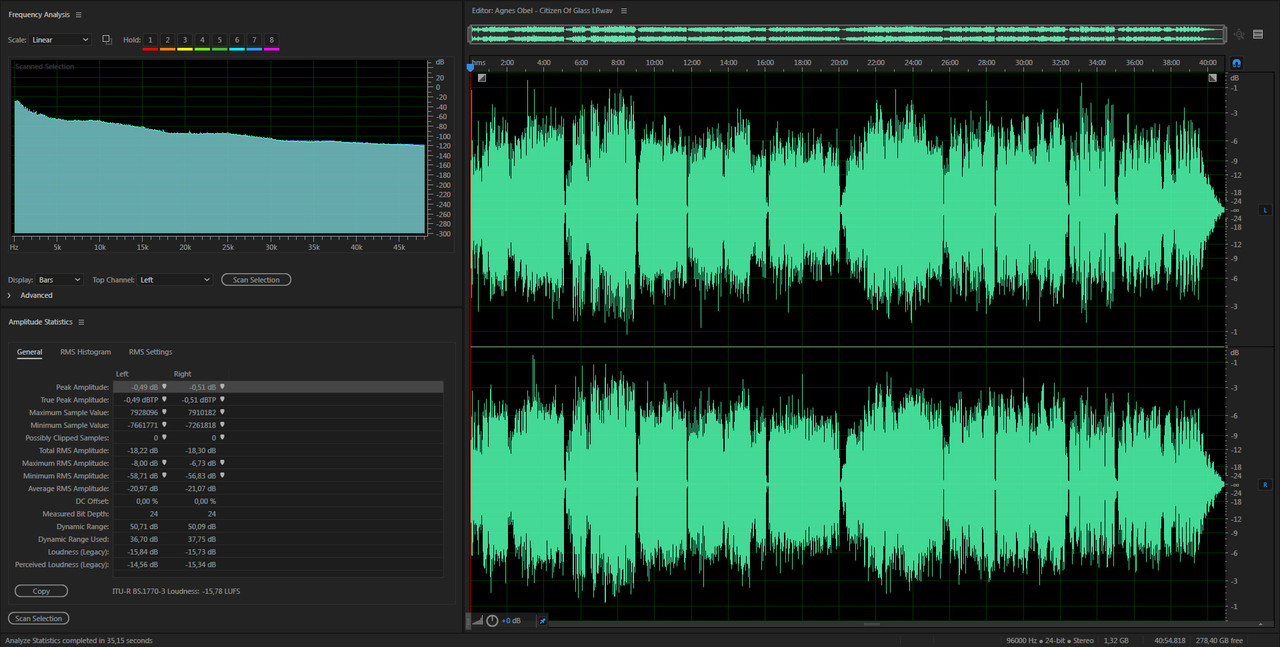Image resolution: width=1280 pixels, height=647 pixels.
Task: Toggle Hold button 1
Action: click(150, 40)
